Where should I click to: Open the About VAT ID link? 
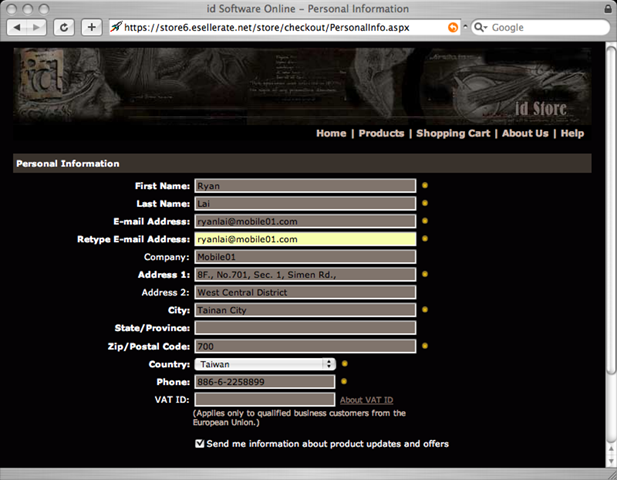coord(366,400)
